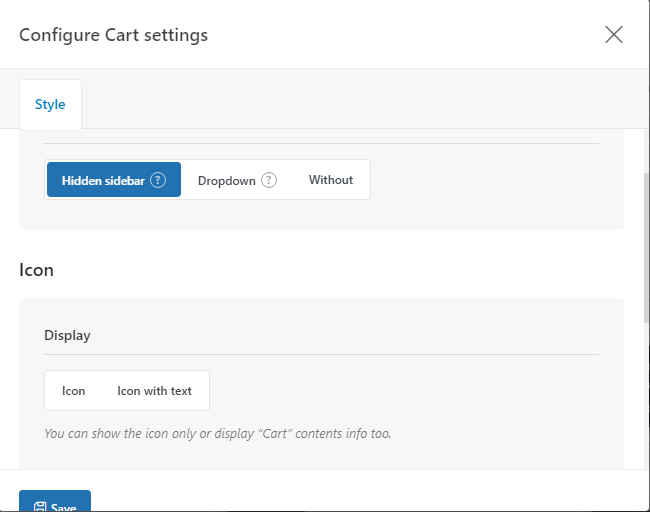Open help icon next to Hidden sidebar
The height and width of the screenshot is (512, 650).
click(x=158, y=180)
